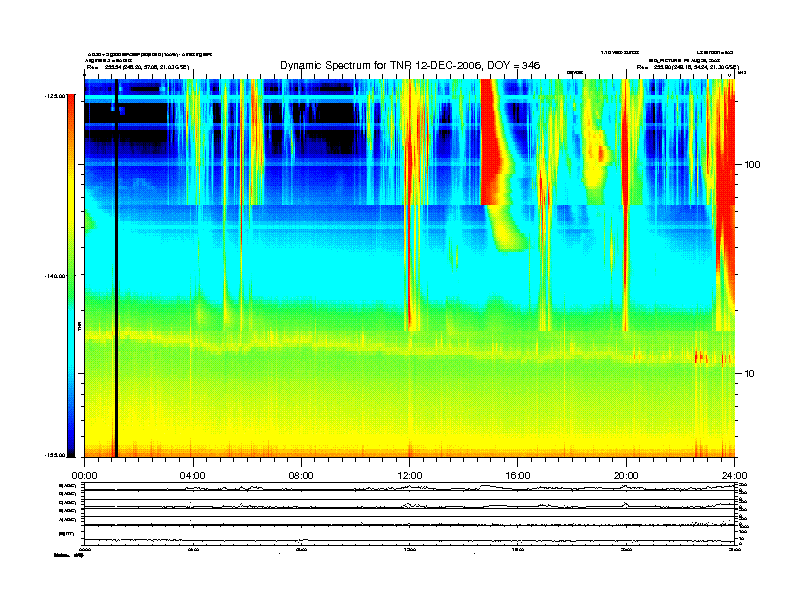This screenshot has width=792, height=612.
Task: Click the -125.00 color scale label
Action: click(55, 95)
